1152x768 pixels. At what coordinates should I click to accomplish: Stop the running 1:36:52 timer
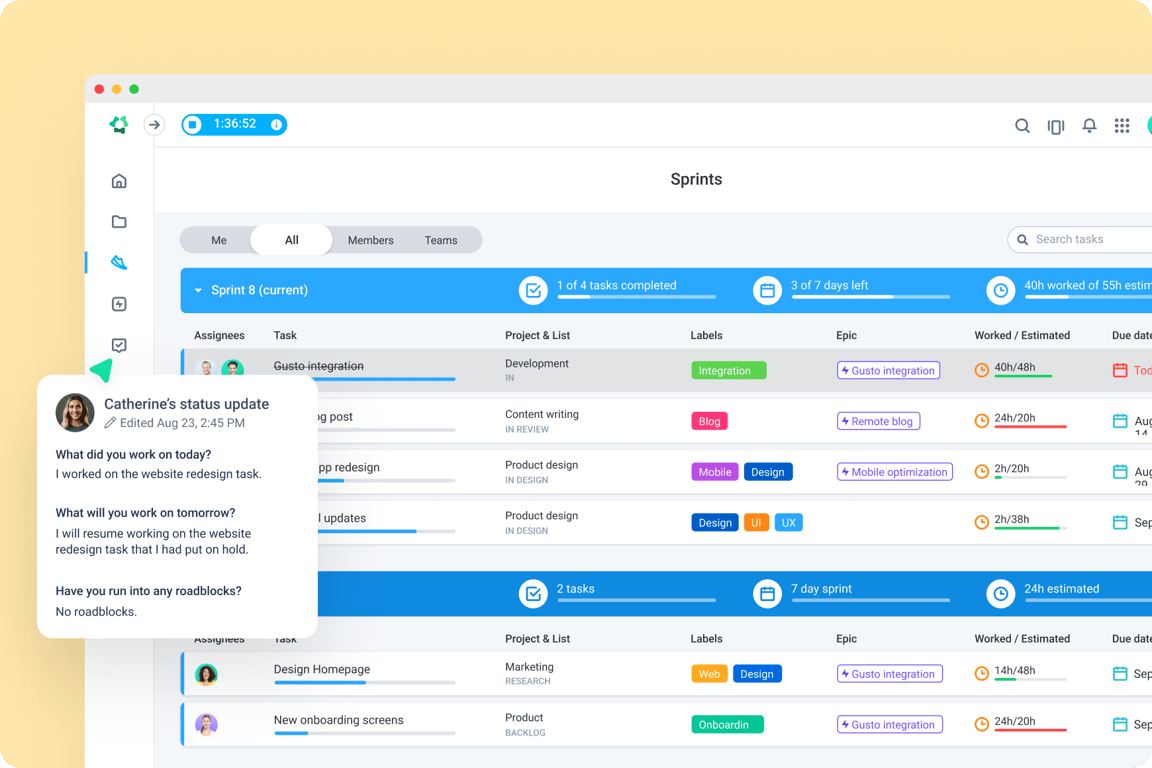point(193,124)
